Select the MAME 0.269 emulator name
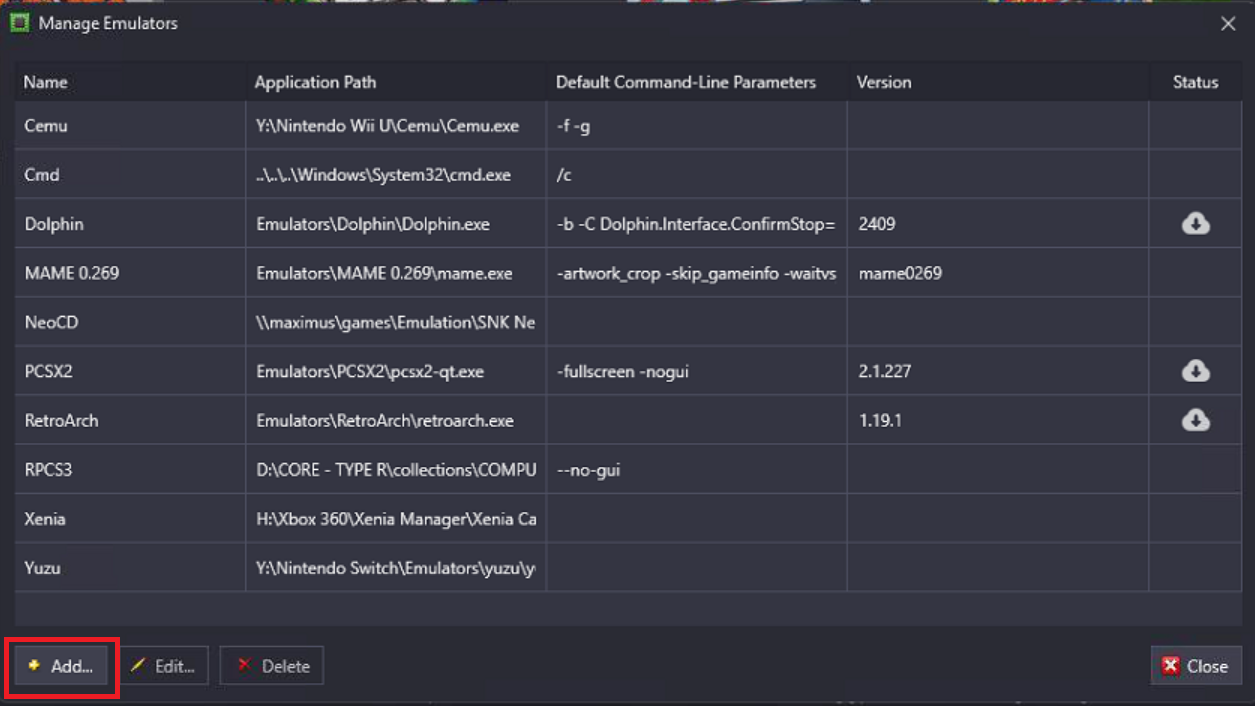The height and width of the screenshot is (706, 1255). tap(72, 273)
